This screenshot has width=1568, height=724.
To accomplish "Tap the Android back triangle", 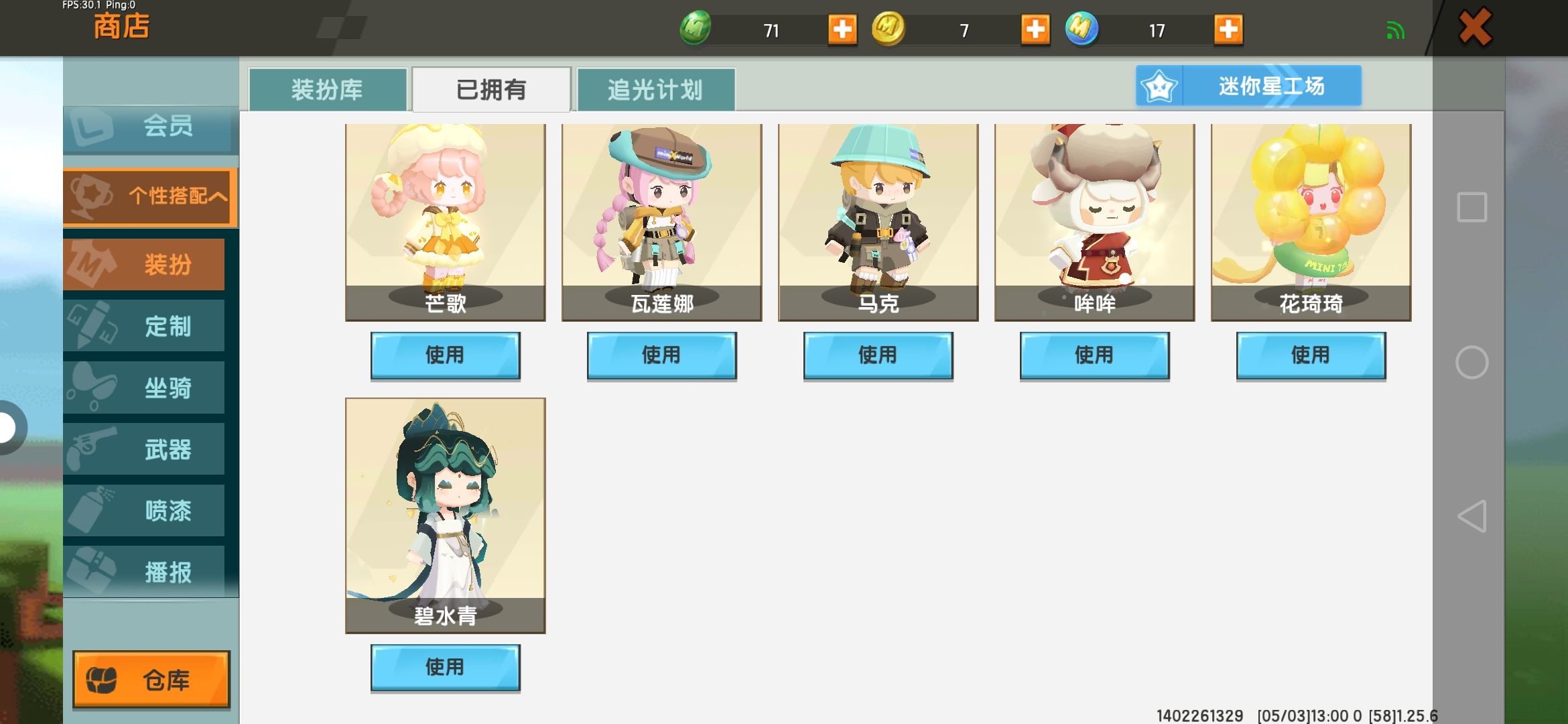I will click(x=1472, y=516).
